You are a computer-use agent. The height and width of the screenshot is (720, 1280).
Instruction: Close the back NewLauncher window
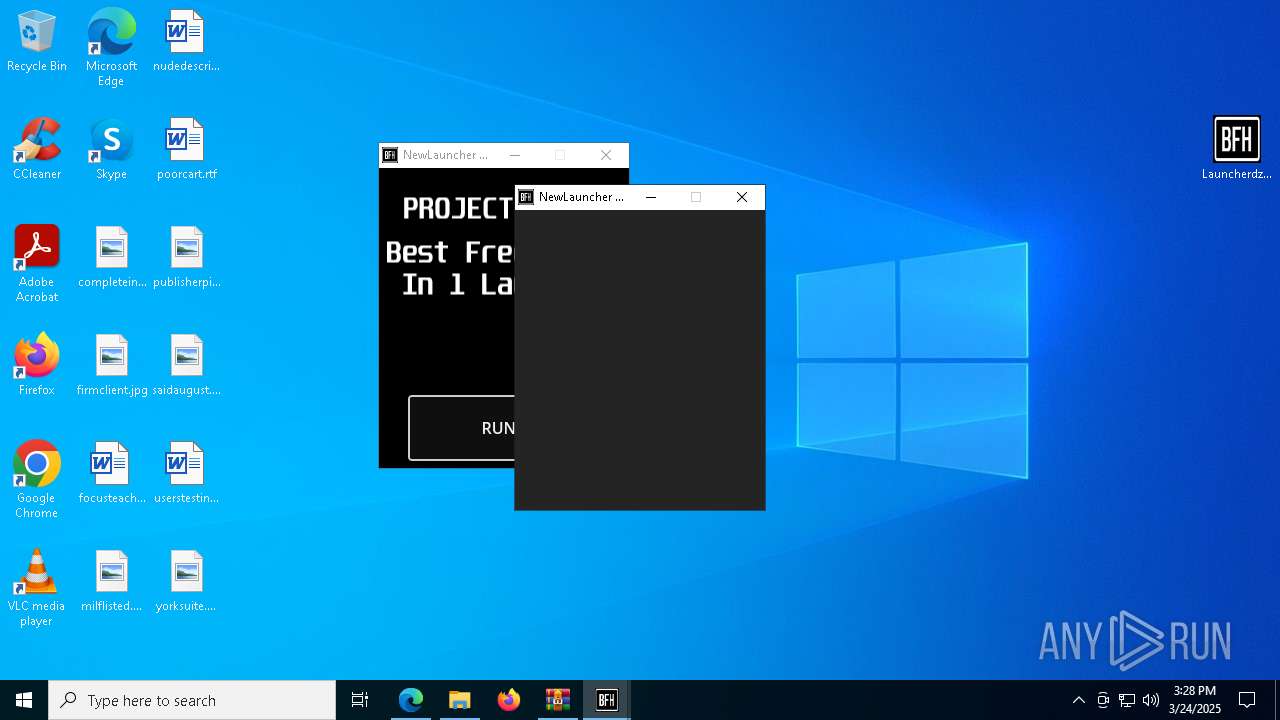point(606,155)
